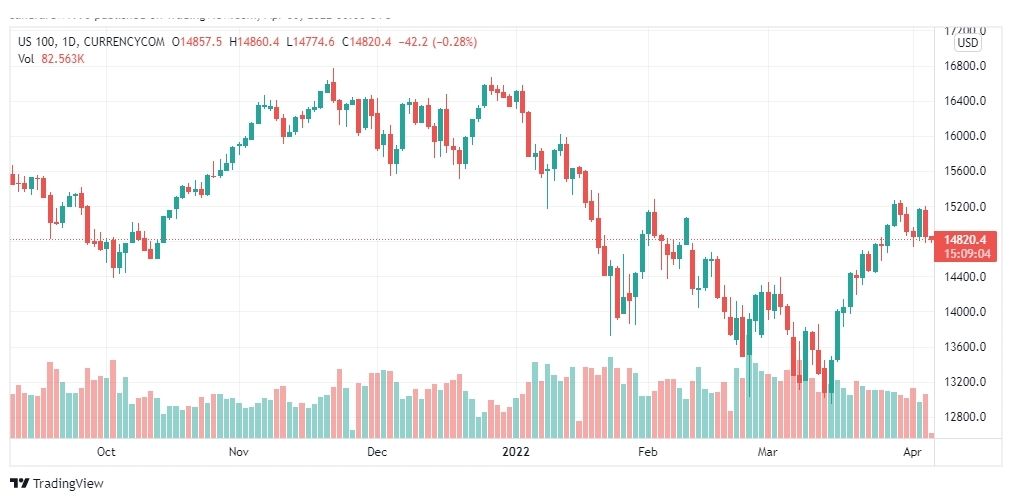
Task: Click the 2022 label on time axis
Action: 516,451
